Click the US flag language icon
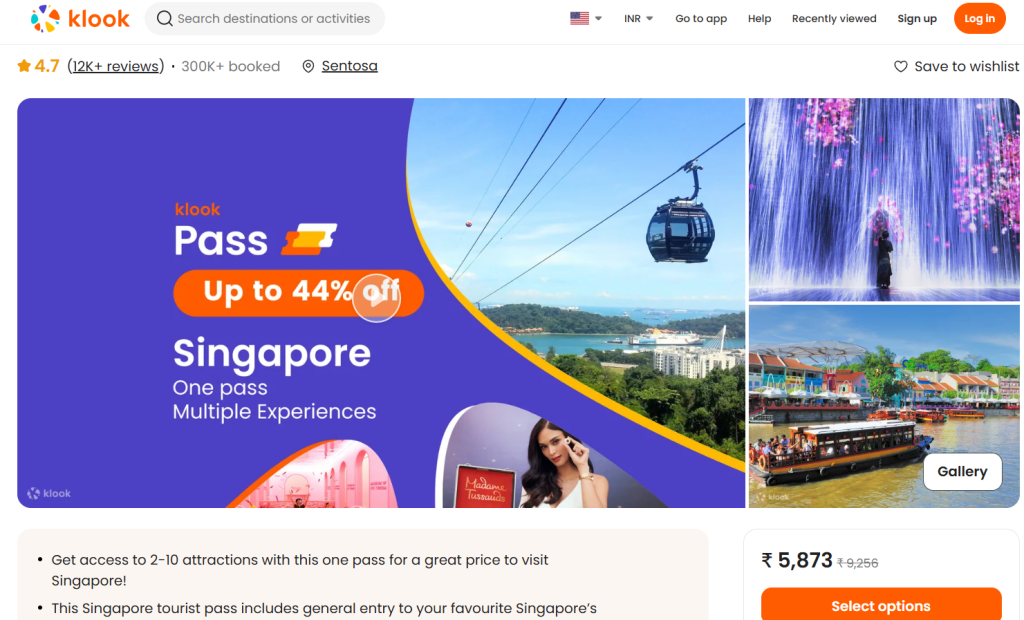 coord(579,18)
